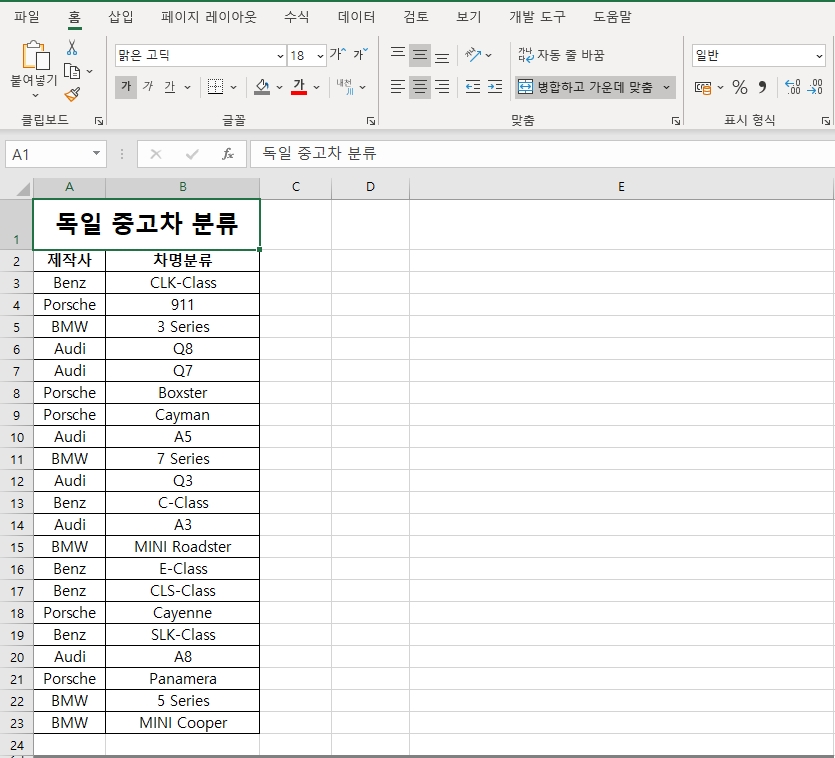Screen dimensions: 835x758
Task: Toggle 자동 줄 바꿈 wrap text
Action: coord(561,55)
